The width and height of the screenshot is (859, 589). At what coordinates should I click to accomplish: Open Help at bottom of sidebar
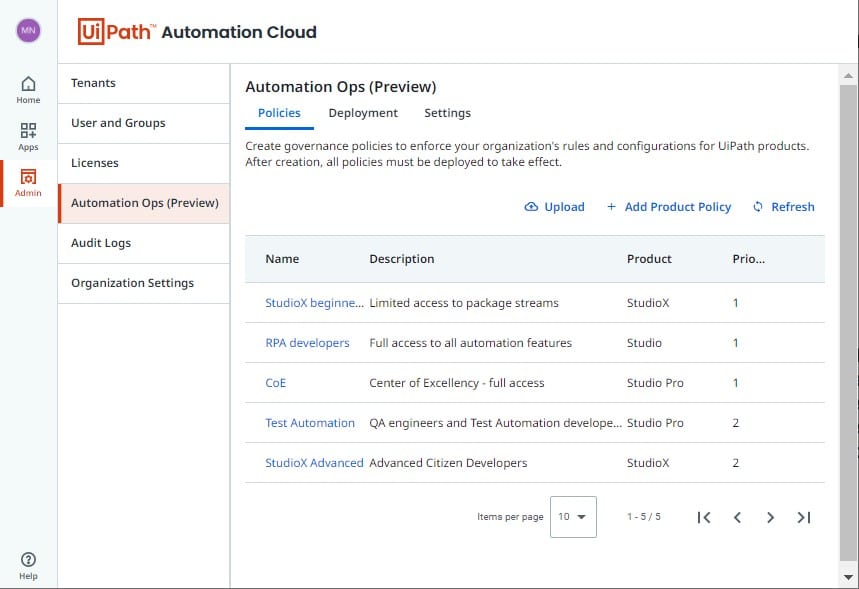tap(28, 565)
